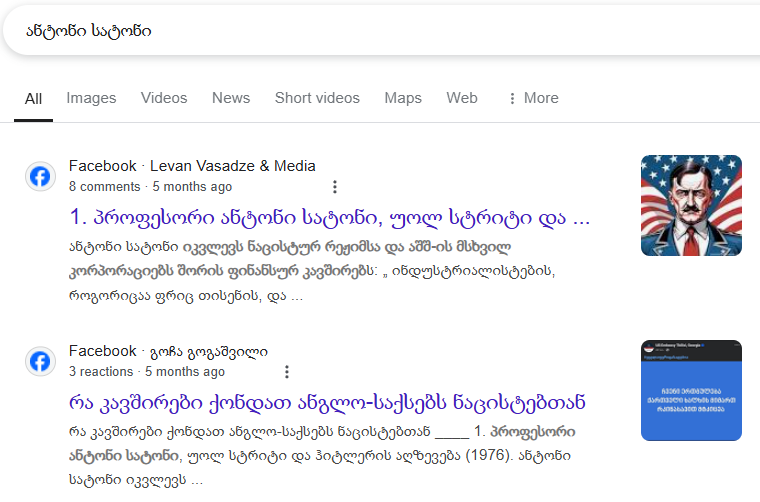This screenshot has height=502, width=760.
Task: Open the American flag portrait thumbnail
Action: [x=691, y=205]
